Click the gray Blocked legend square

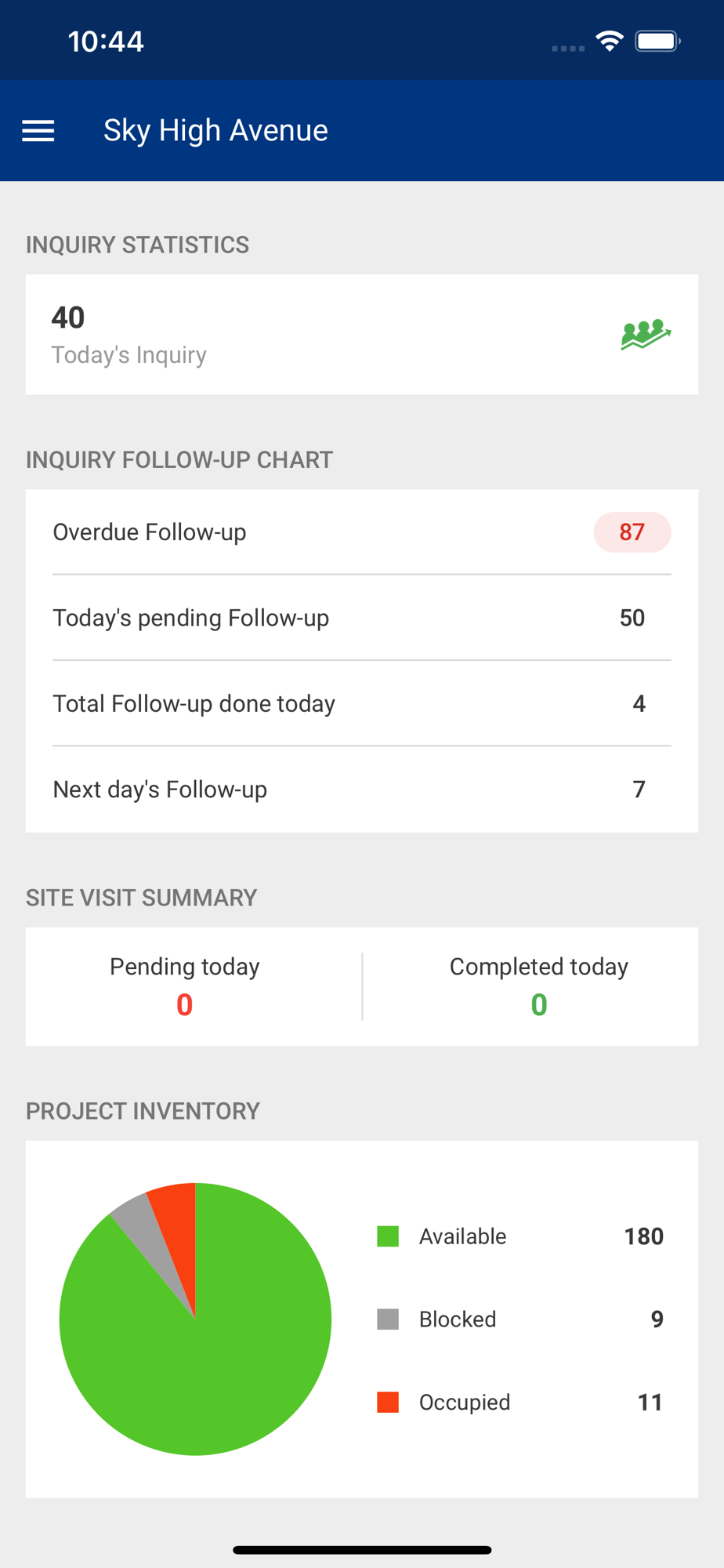[x=388, y=1319]
